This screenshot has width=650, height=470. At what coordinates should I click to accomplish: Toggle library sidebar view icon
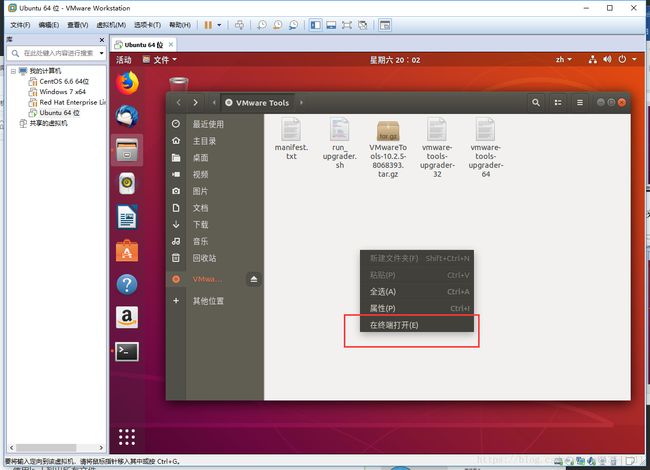315,25
